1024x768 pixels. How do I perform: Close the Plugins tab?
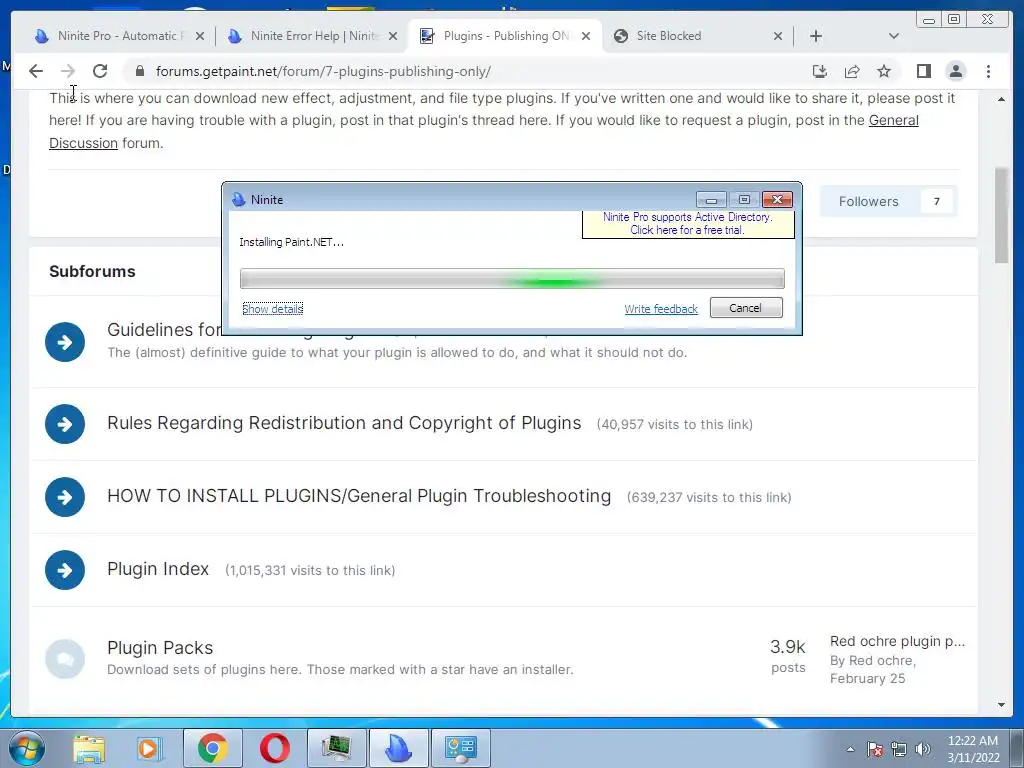coord(586,36)
